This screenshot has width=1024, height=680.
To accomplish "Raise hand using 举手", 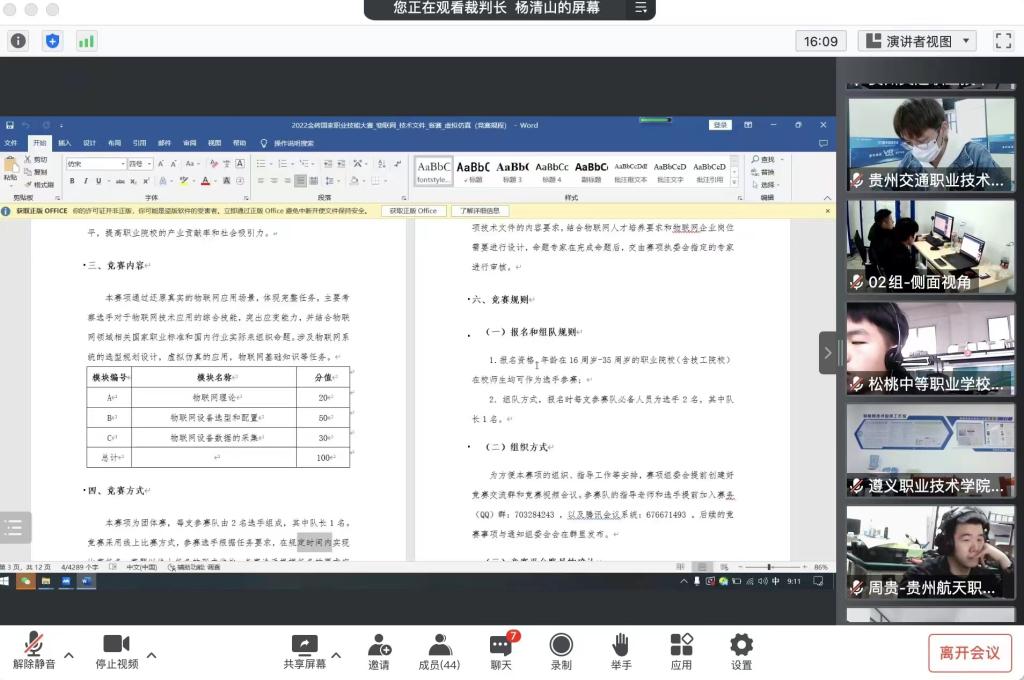I will [x=621, y=652].
